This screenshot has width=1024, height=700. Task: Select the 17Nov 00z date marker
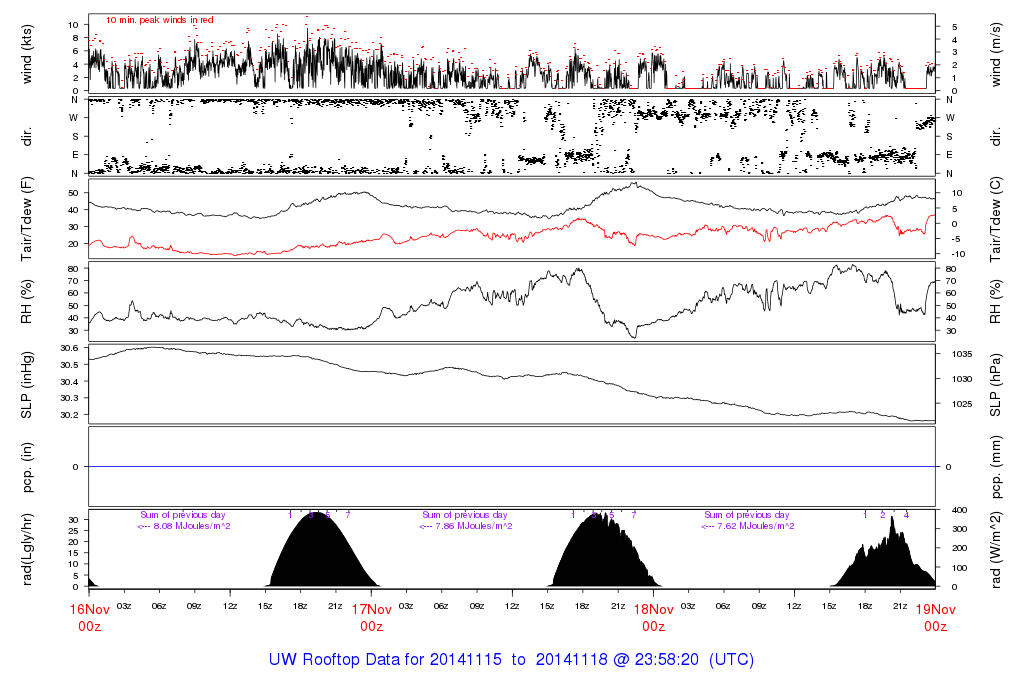pos(371,617)
